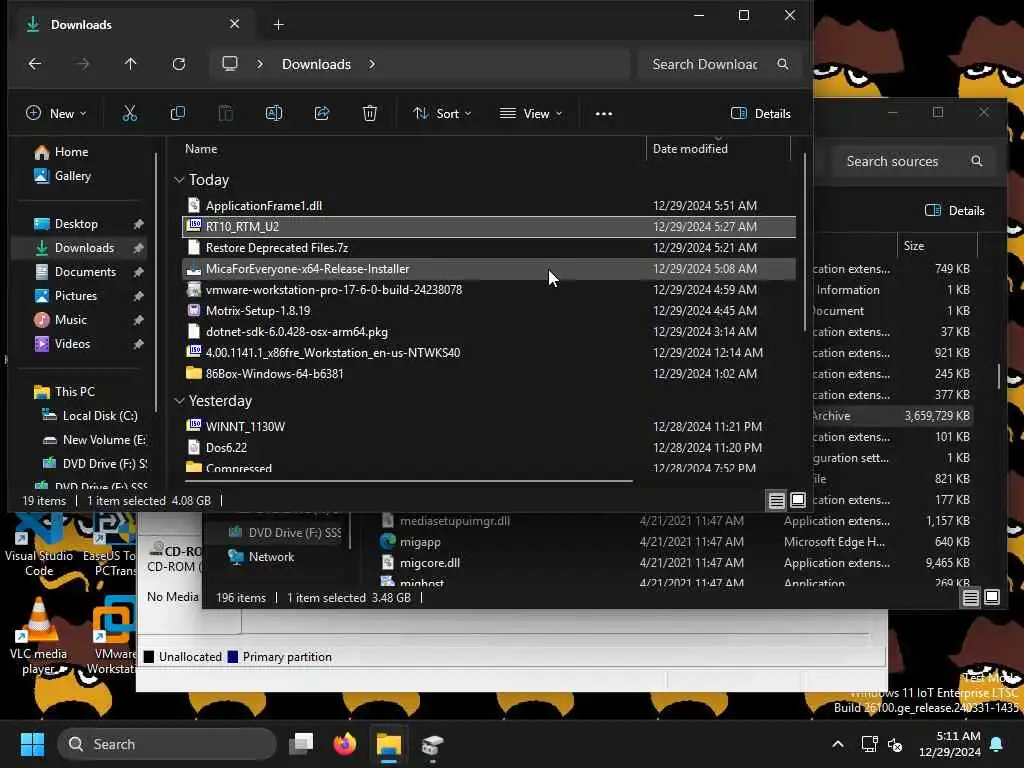Click the search magnifier in Downloads window

tap(782, 64)
